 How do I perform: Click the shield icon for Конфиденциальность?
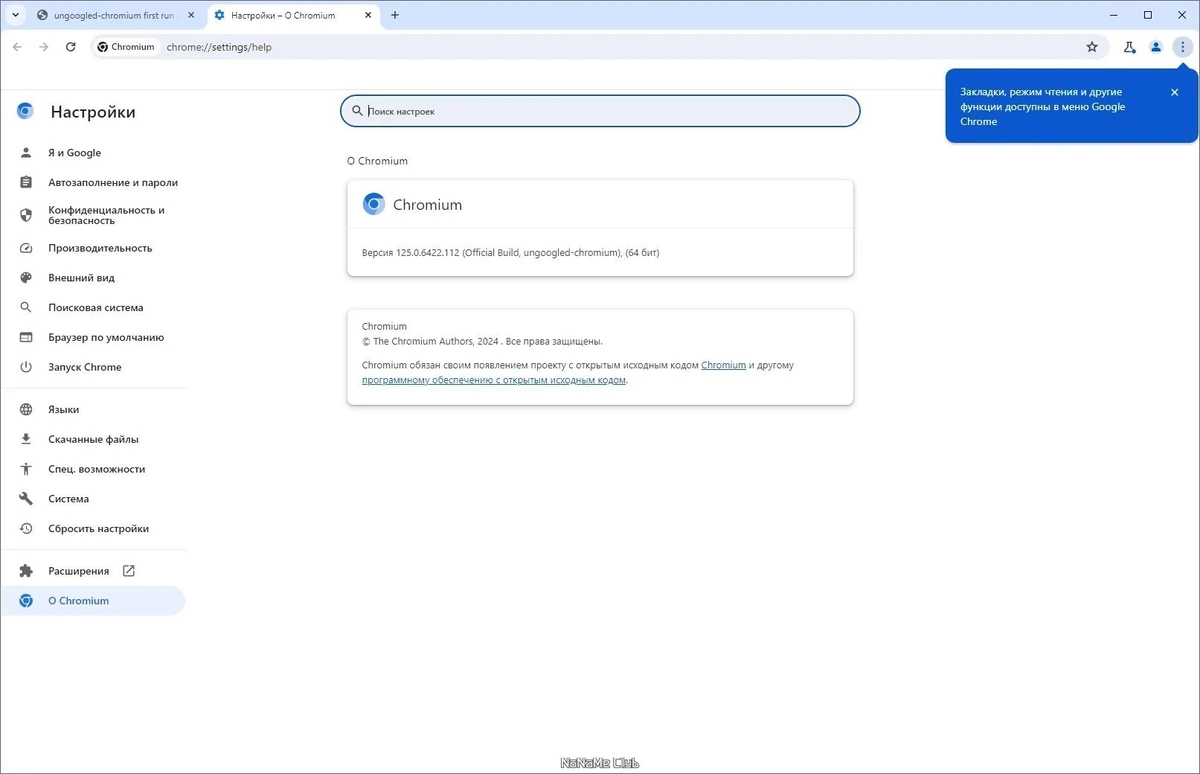(26, 215)
